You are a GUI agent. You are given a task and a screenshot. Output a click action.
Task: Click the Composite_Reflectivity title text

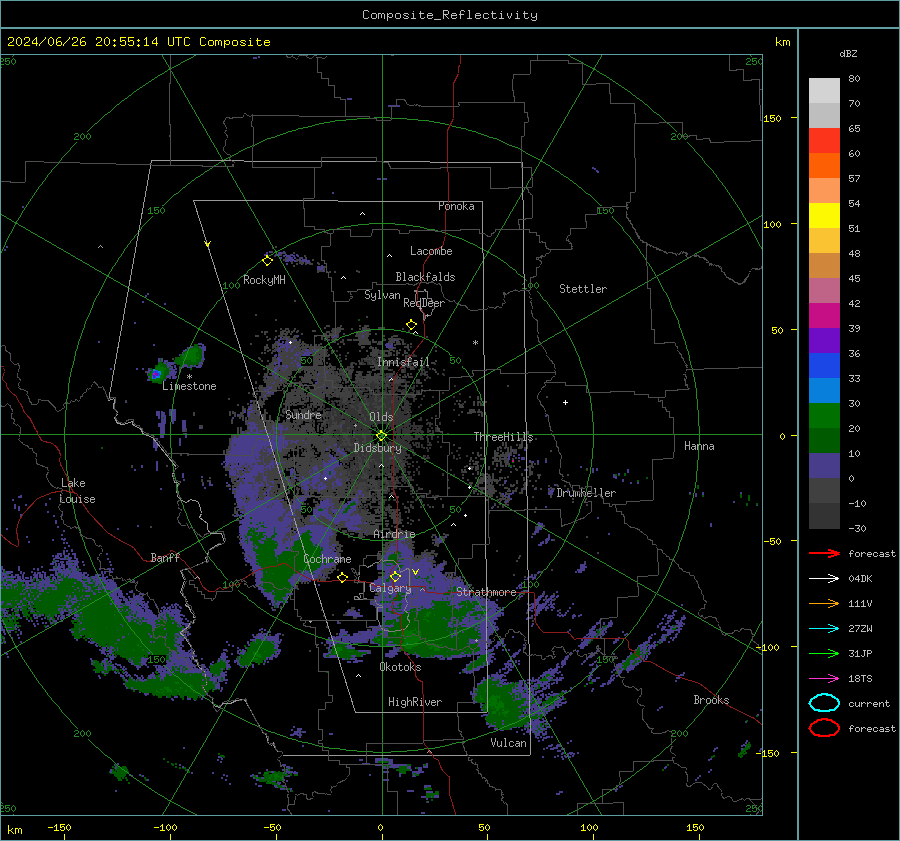point(450,15)
